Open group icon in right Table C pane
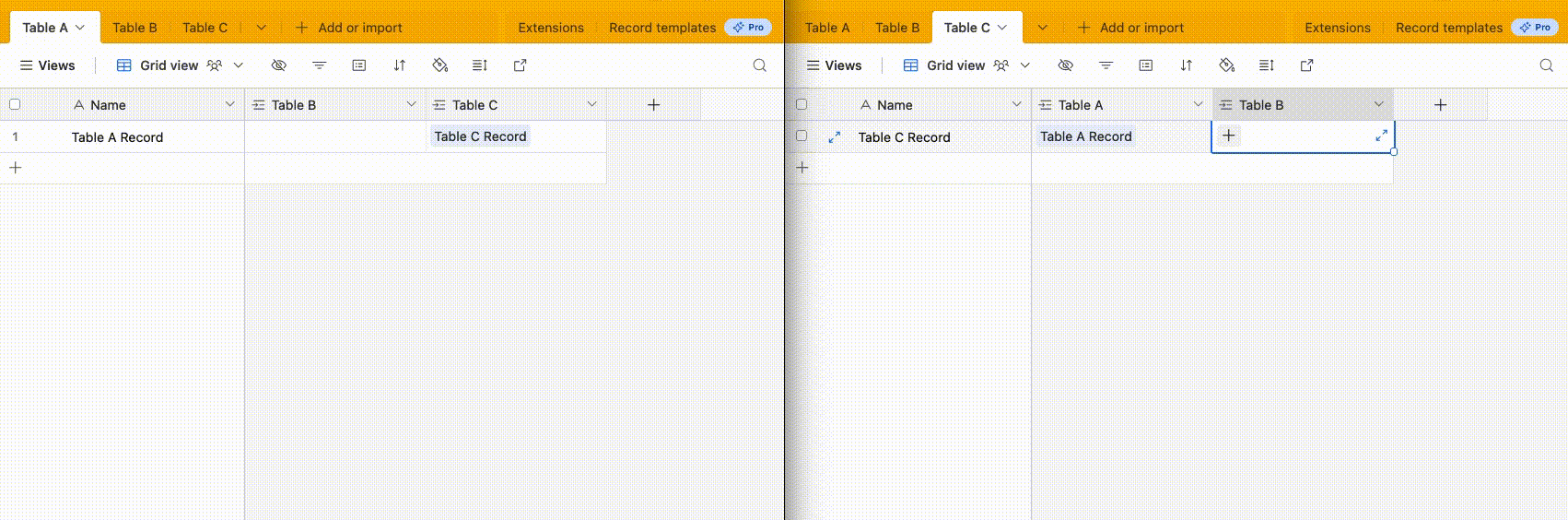 pyautogui.click(x=1146, y=65)
